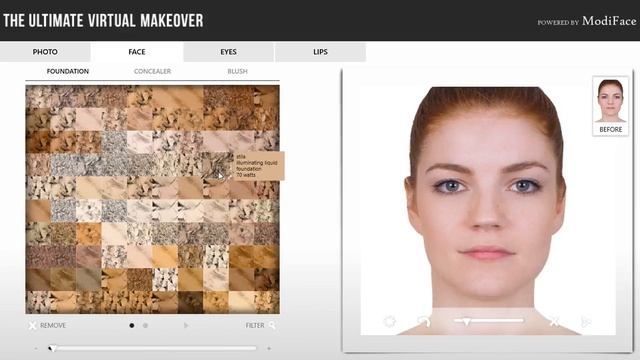Click the undo arrow on the photo toolbar

tap(424, 322)
